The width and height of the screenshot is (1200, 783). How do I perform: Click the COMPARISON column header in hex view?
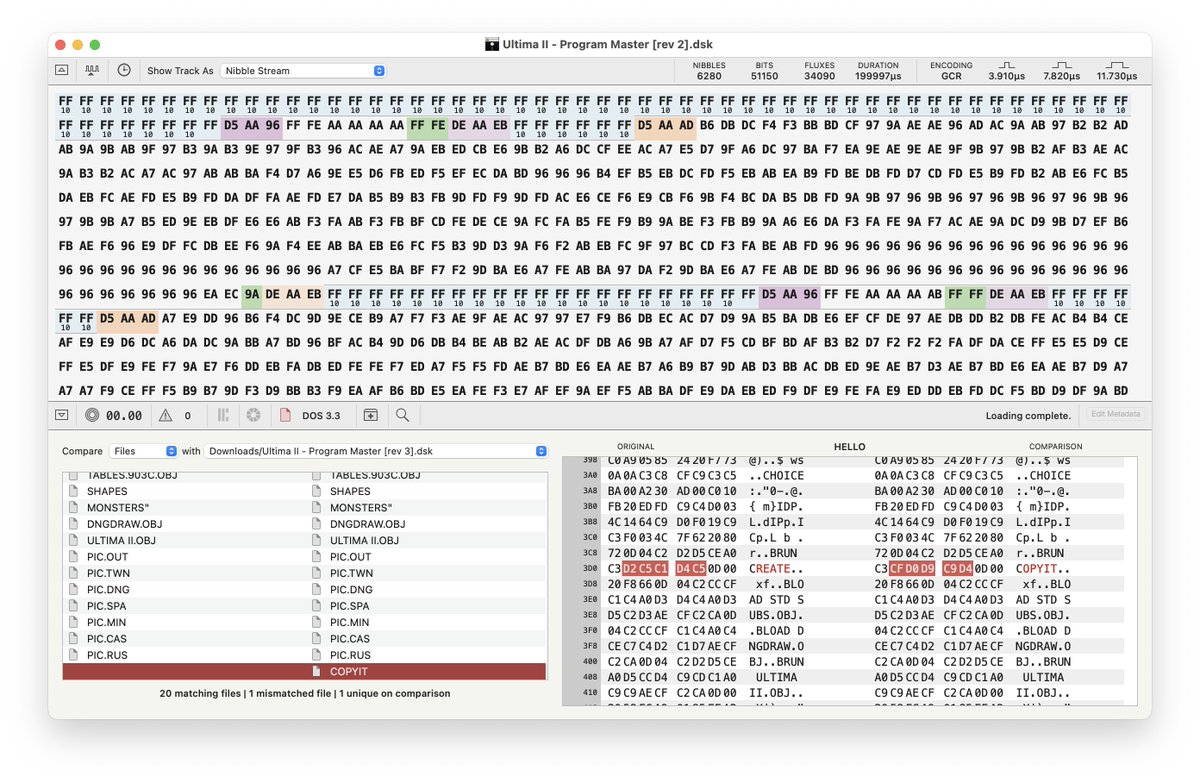(1056, 447)
